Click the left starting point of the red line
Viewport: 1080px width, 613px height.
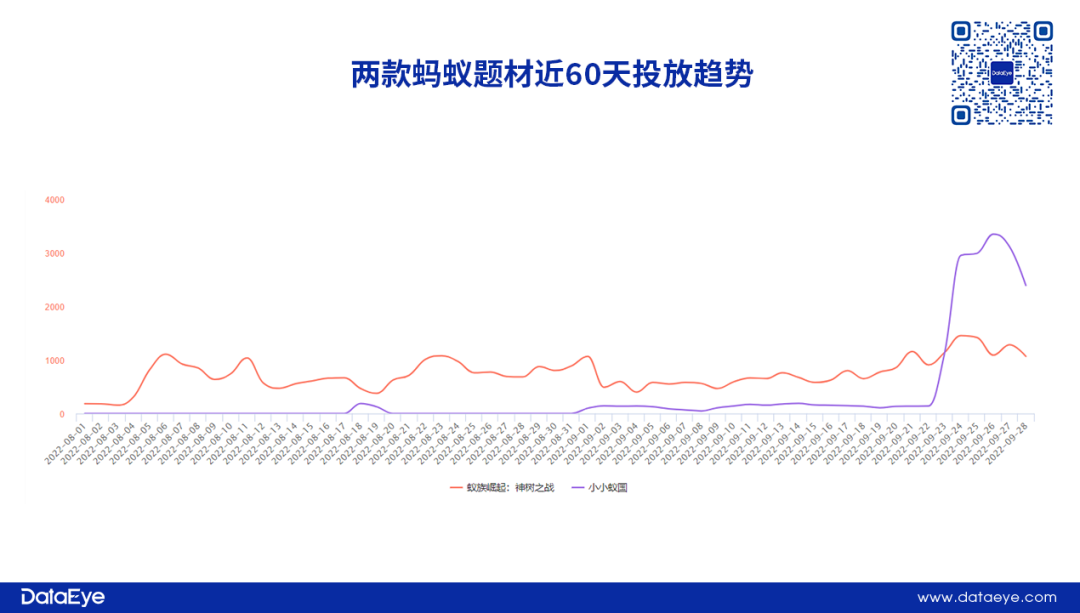(85, 403)
